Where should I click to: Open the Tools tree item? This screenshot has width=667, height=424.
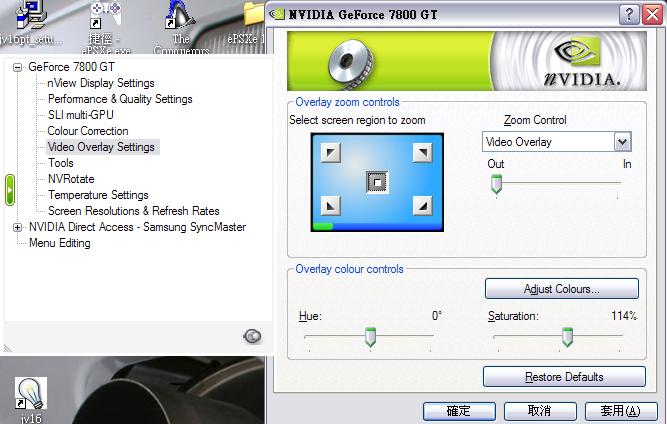pos(60,163)
